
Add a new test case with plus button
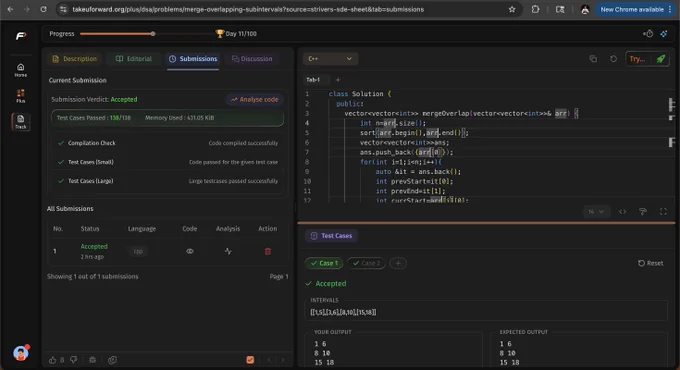398,263
